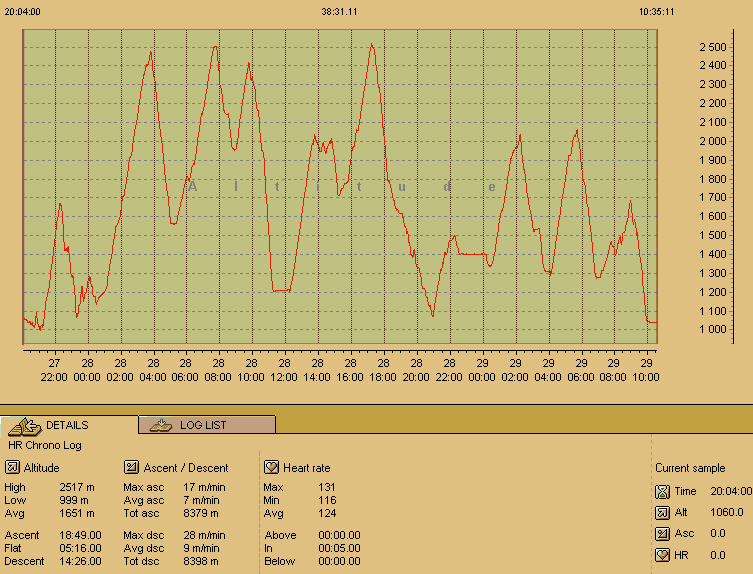
Task: Click the Heart rate heart icon
Action: pos(270,467)
